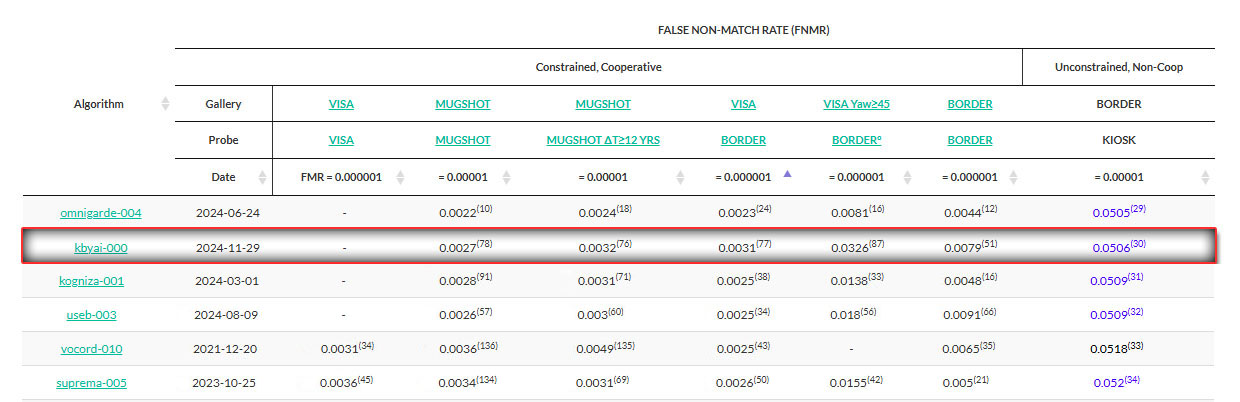The height and width of the screenshot is (402, 1240).
Task: Open the kogniza-001 algorithm link
Action: tap(91, 281)
